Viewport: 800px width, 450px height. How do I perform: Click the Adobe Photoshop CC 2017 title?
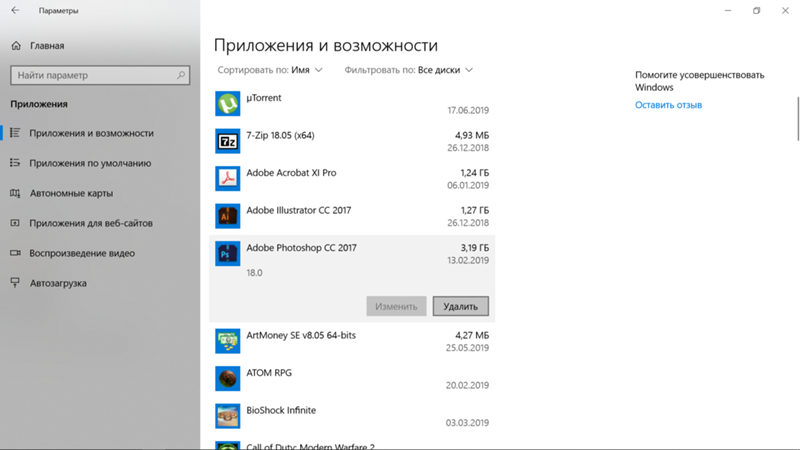click(x=302, y=248)
